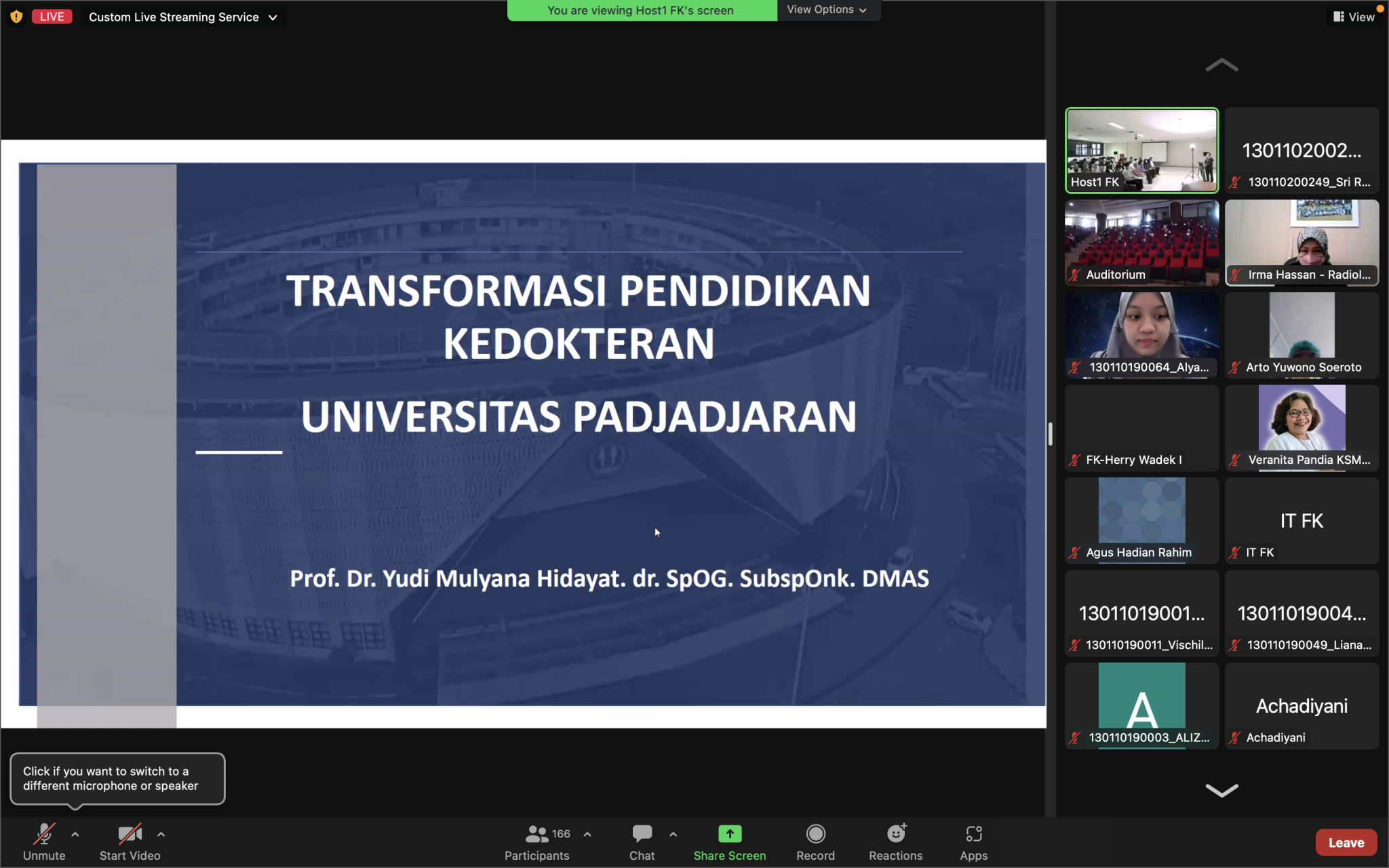Select the Agus Hadian Rahim tile

tap(1141, 521)
